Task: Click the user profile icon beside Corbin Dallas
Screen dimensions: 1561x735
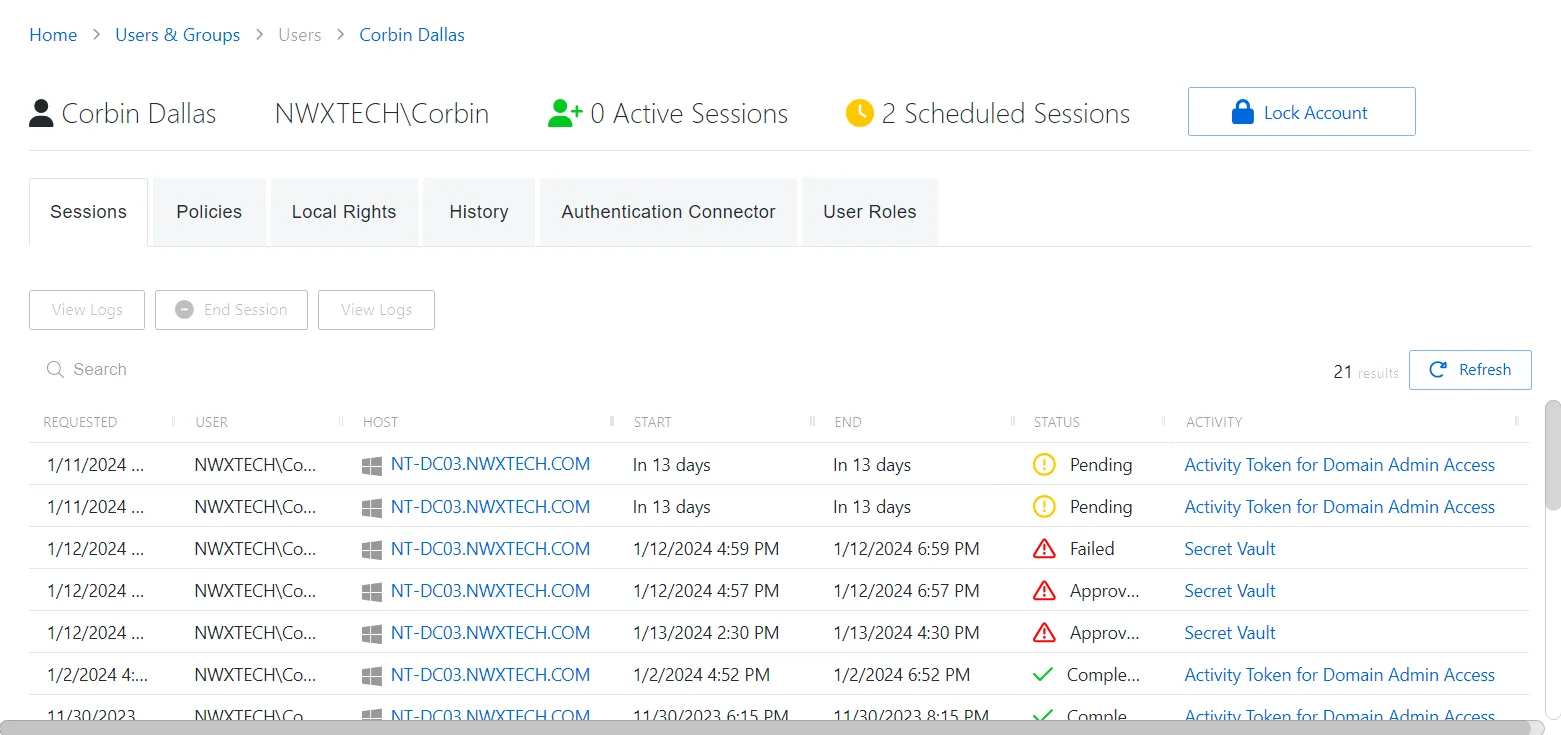Action: pos(41,113)
